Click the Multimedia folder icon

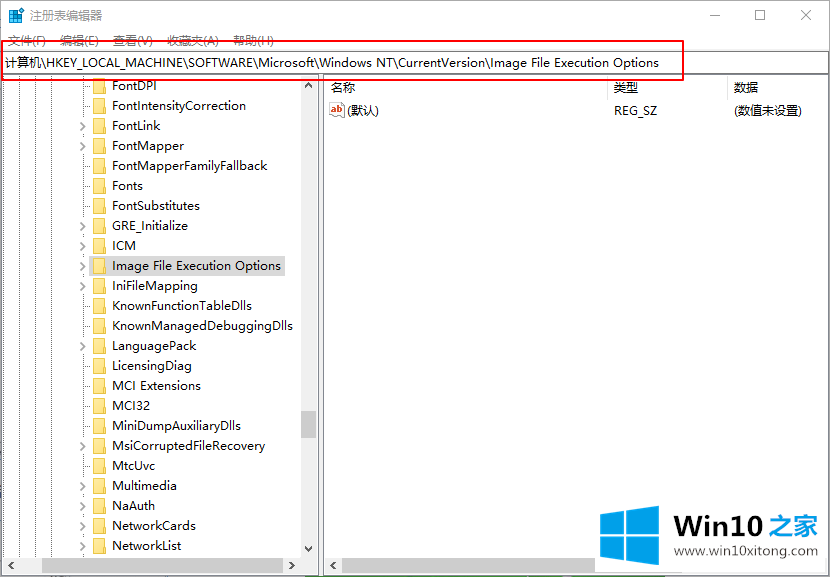click(99, 486)
